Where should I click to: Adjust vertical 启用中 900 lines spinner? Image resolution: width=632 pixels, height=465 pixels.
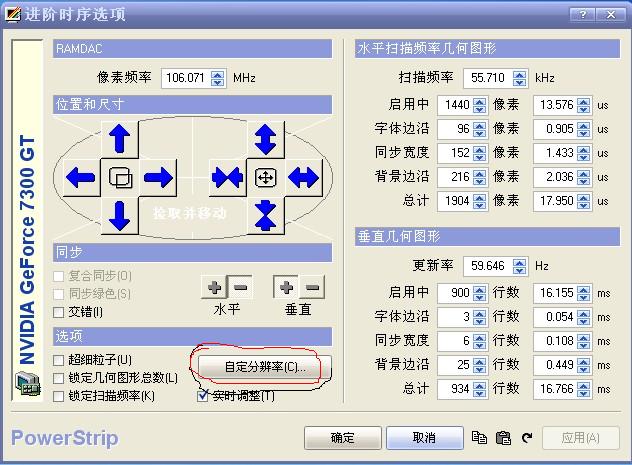pyautogui.click(x=479, y=293)
